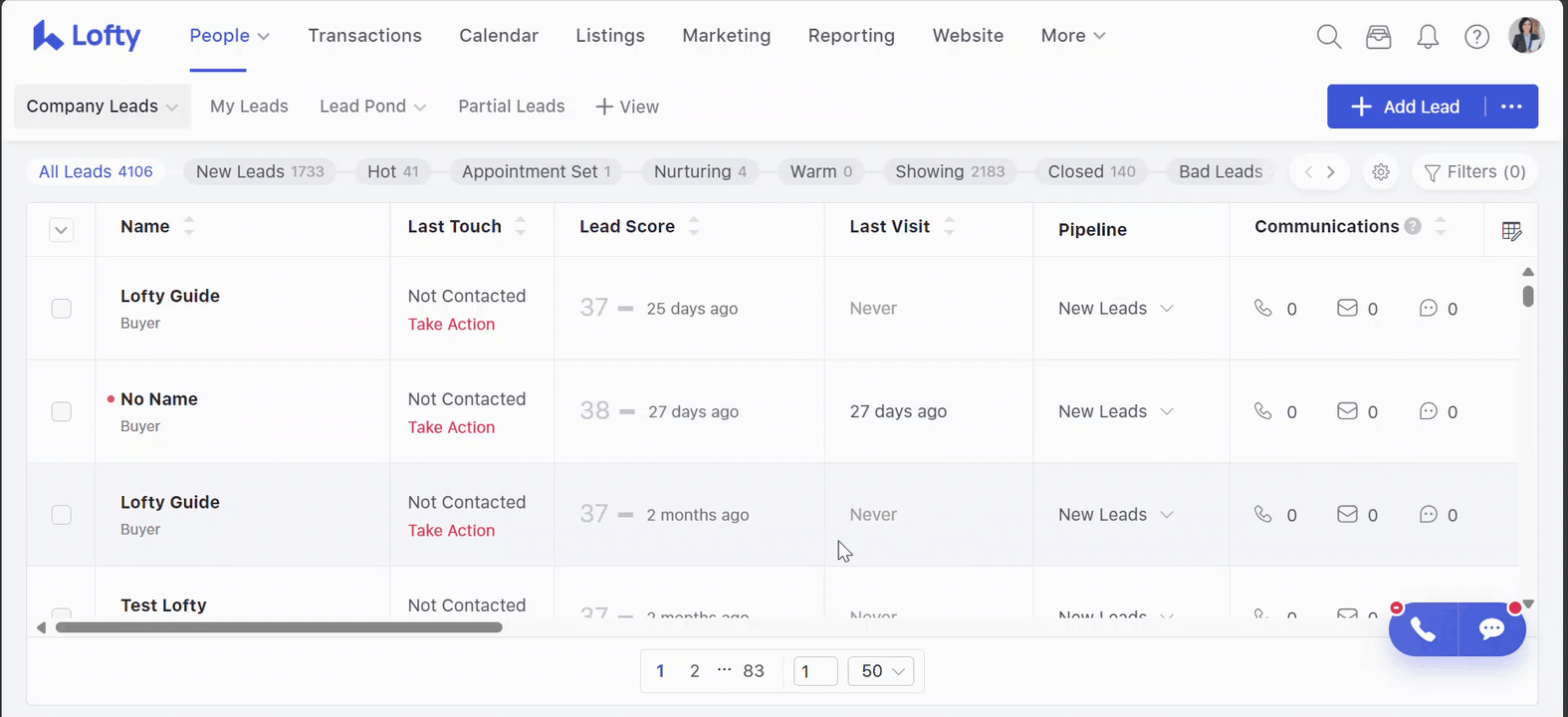Click email icon in 2 months ago Lofty Guide row
The height and width of the screenshot is (717, 1568).
[x=1347, y=514]
